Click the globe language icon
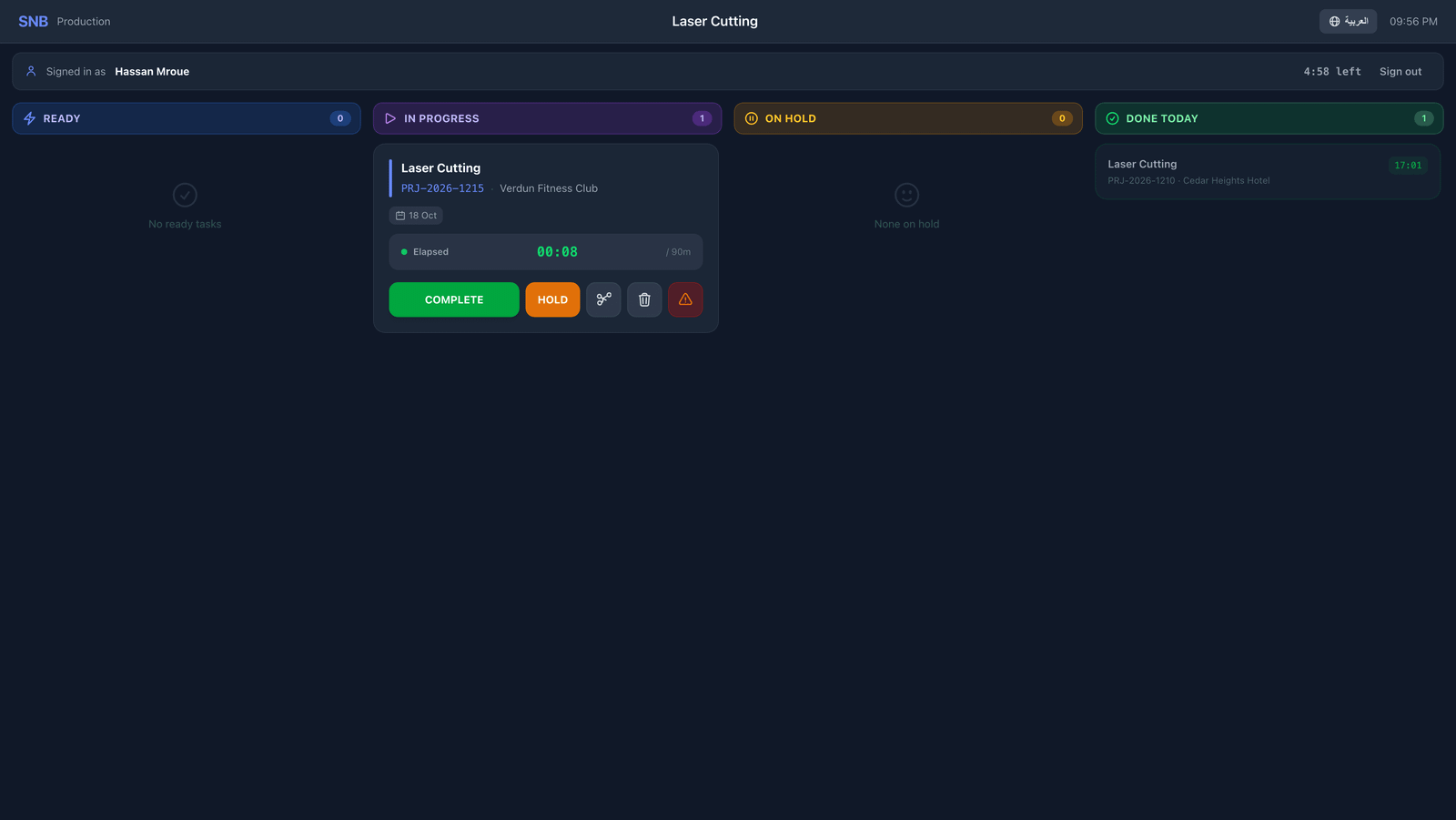The width and height of the screenshot is (1456, 820). [x=1334, y=21]
